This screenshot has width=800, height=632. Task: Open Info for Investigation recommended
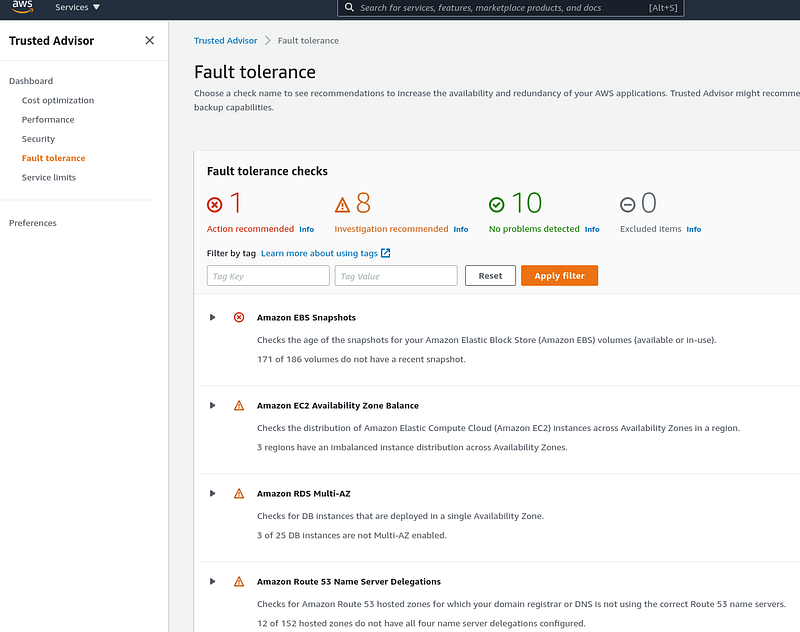461,229
